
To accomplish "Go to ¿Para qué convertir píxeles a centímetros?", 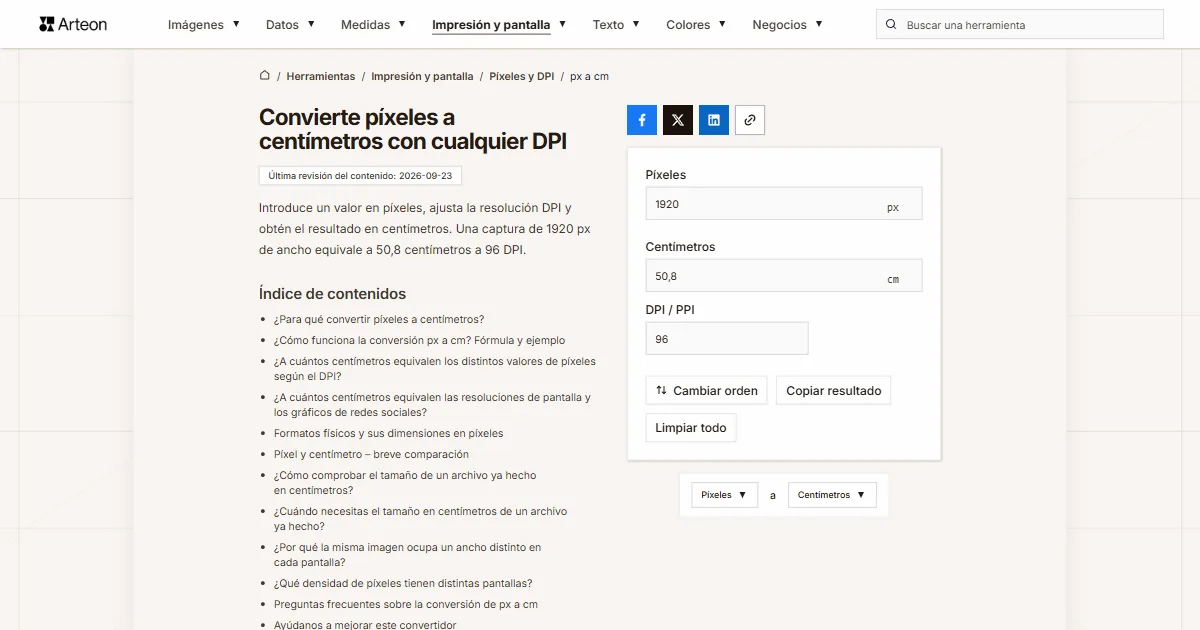I will (379, 319).
